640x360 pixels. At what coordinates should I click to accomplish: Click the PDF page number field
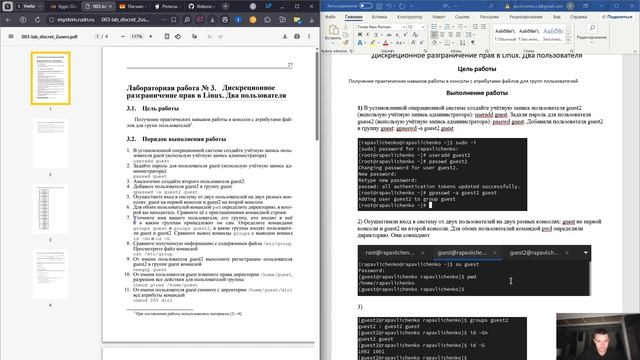(98, 36)
